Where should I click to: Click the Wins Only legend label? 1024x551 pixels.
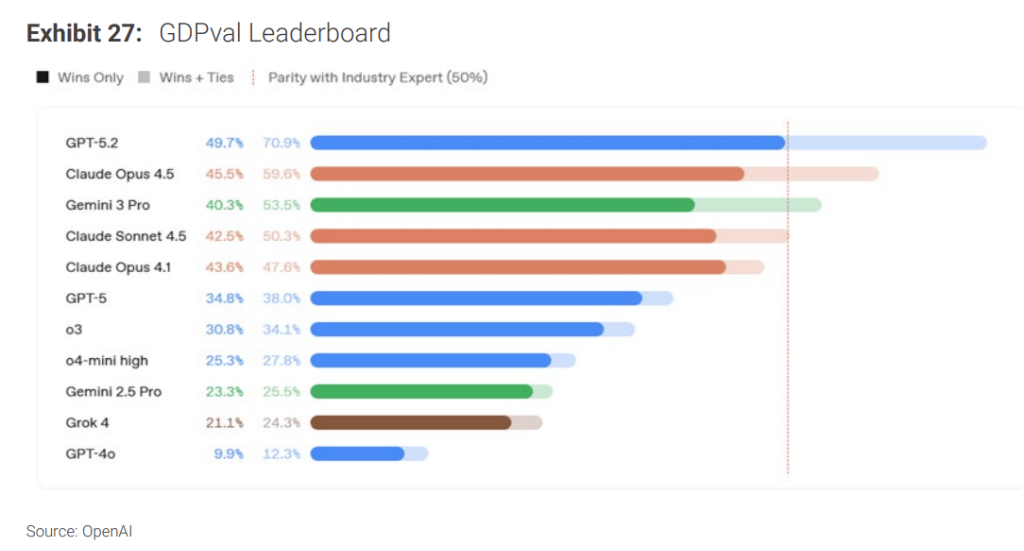coord(90,78)
